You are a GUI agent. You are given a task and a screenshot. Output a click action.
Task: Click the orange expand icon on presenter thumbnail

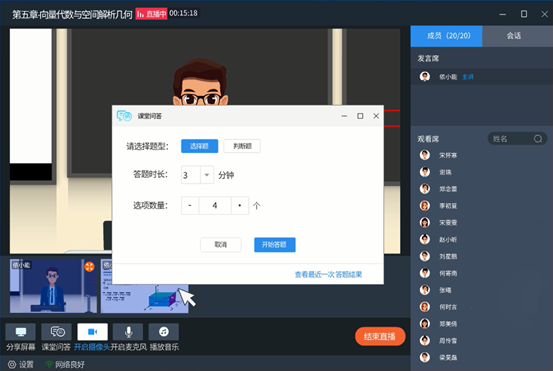click(x=90, y=267)
